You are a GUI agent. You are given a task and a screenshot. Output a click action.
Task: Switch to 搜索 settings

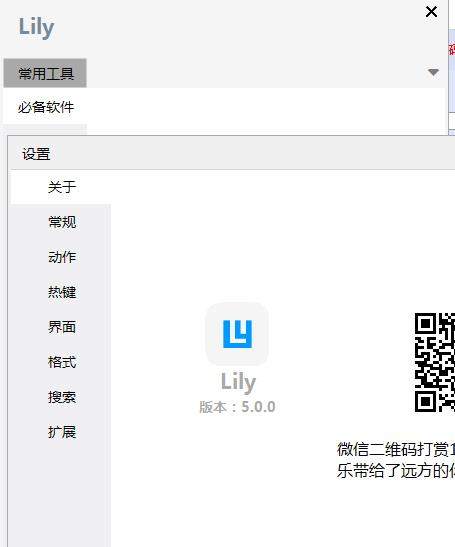click(61, 397)
